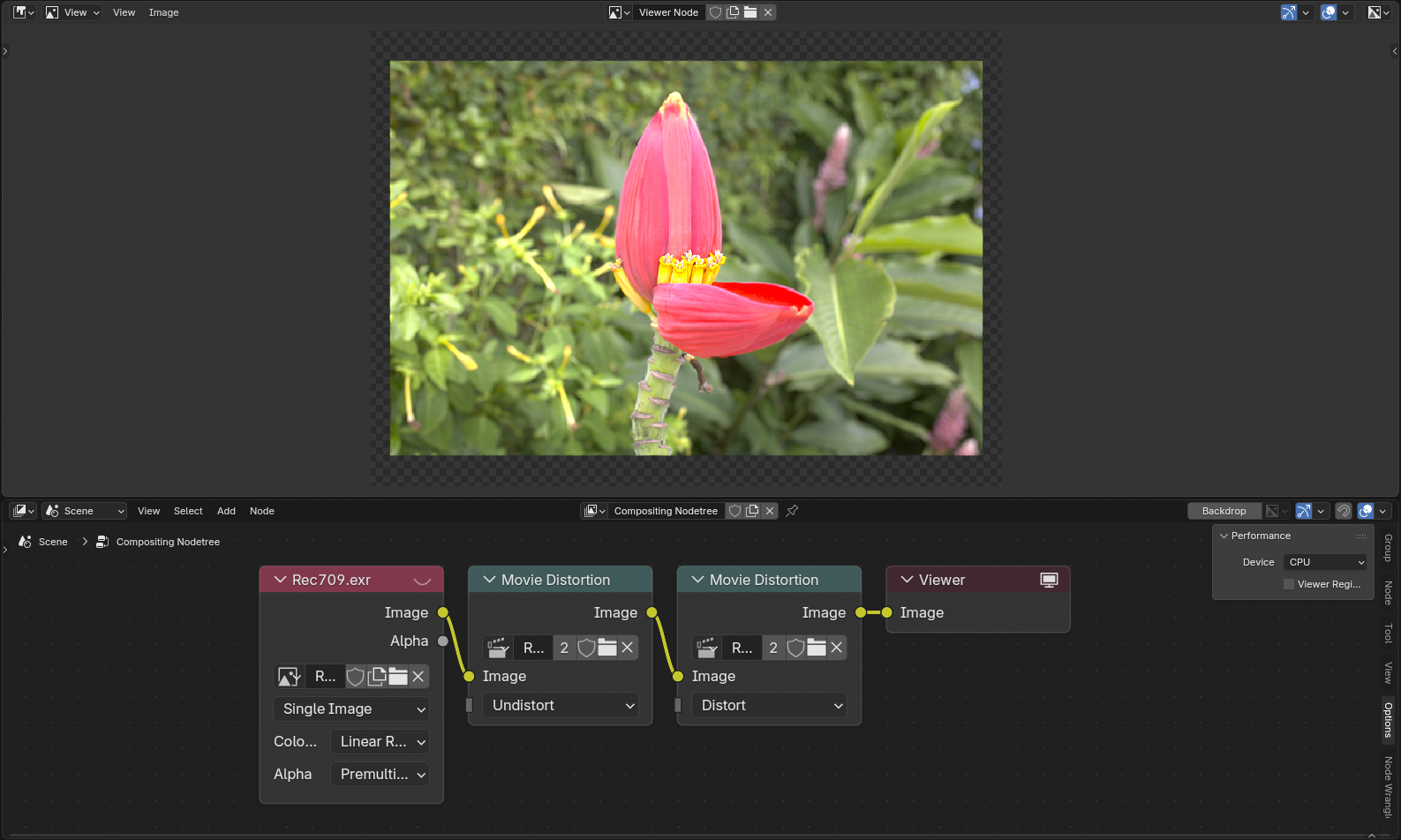
Task: Collapse the Rec709.exr node
Action: [x=281, y=580]
